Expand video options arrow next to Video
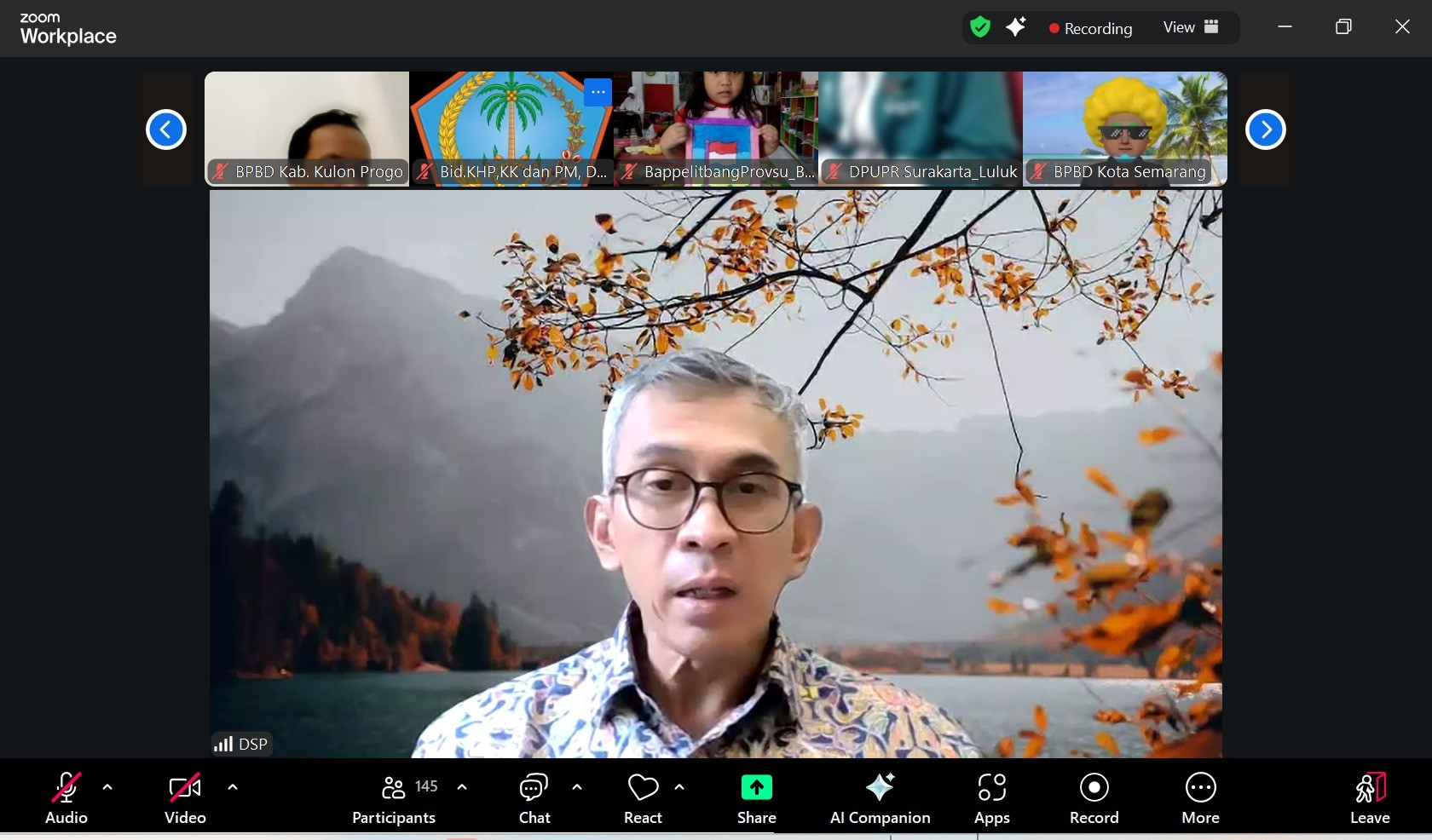1432x840 pixels. (x=233, y=787)
